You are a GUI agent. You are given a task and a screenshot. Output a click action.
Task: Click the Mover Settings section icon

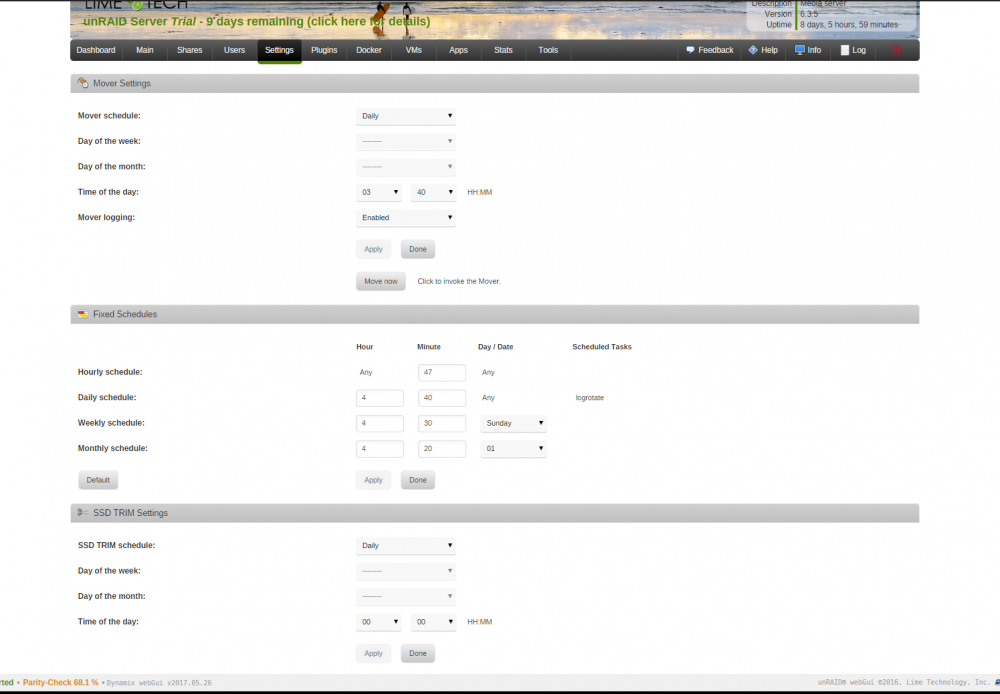coord(83,83)
